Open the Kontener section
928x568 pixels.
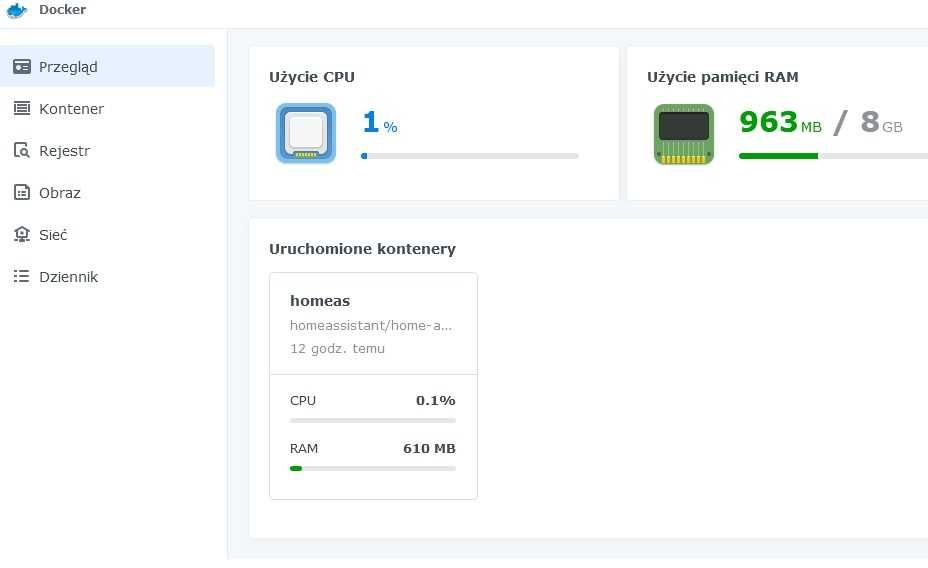(x=71, y=109)
